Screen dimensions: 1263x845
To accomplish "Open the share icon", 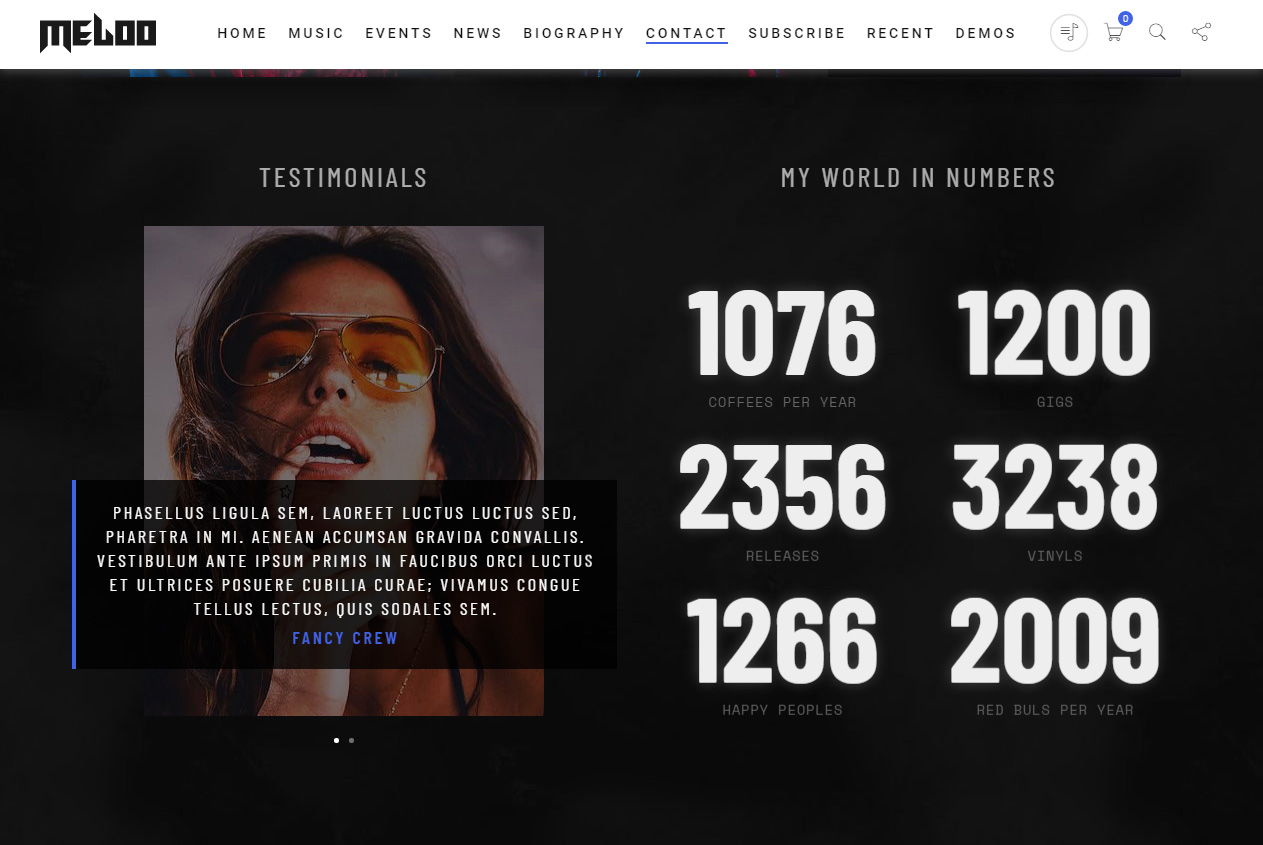I will click(1201, 32).
